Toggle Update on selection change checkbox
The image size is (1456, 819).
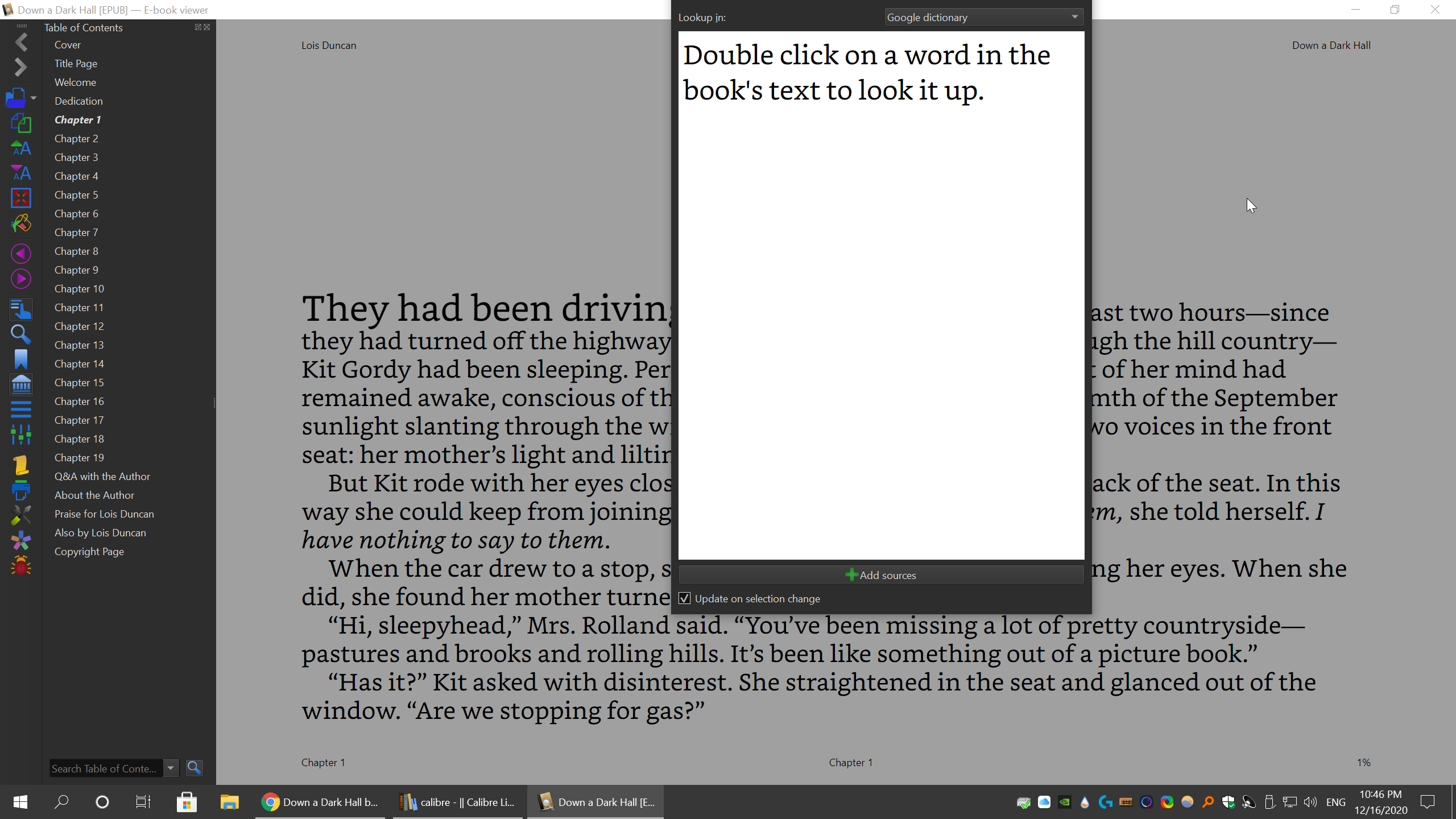[685, 598]
